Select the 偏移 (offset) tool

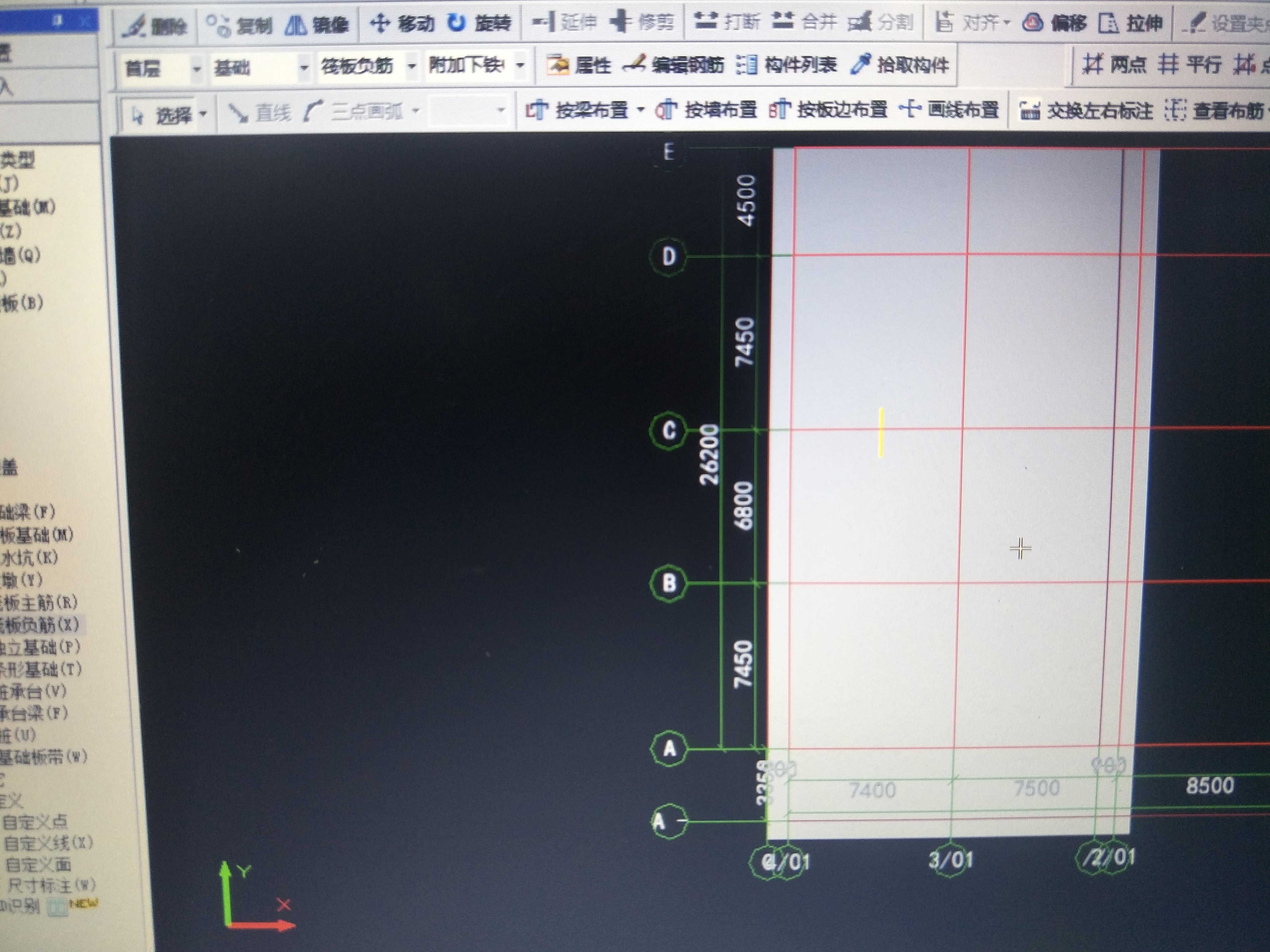(x=1055, y=23)
